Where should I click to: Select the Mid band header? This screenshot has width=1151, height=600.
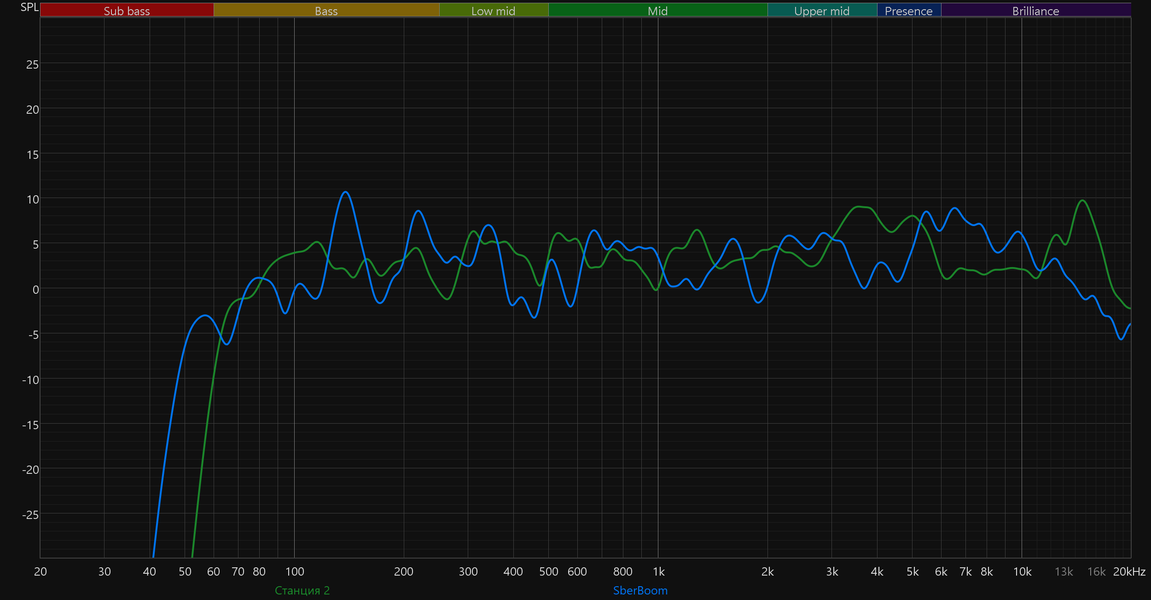pyautogui.click(x=658, y=10)
